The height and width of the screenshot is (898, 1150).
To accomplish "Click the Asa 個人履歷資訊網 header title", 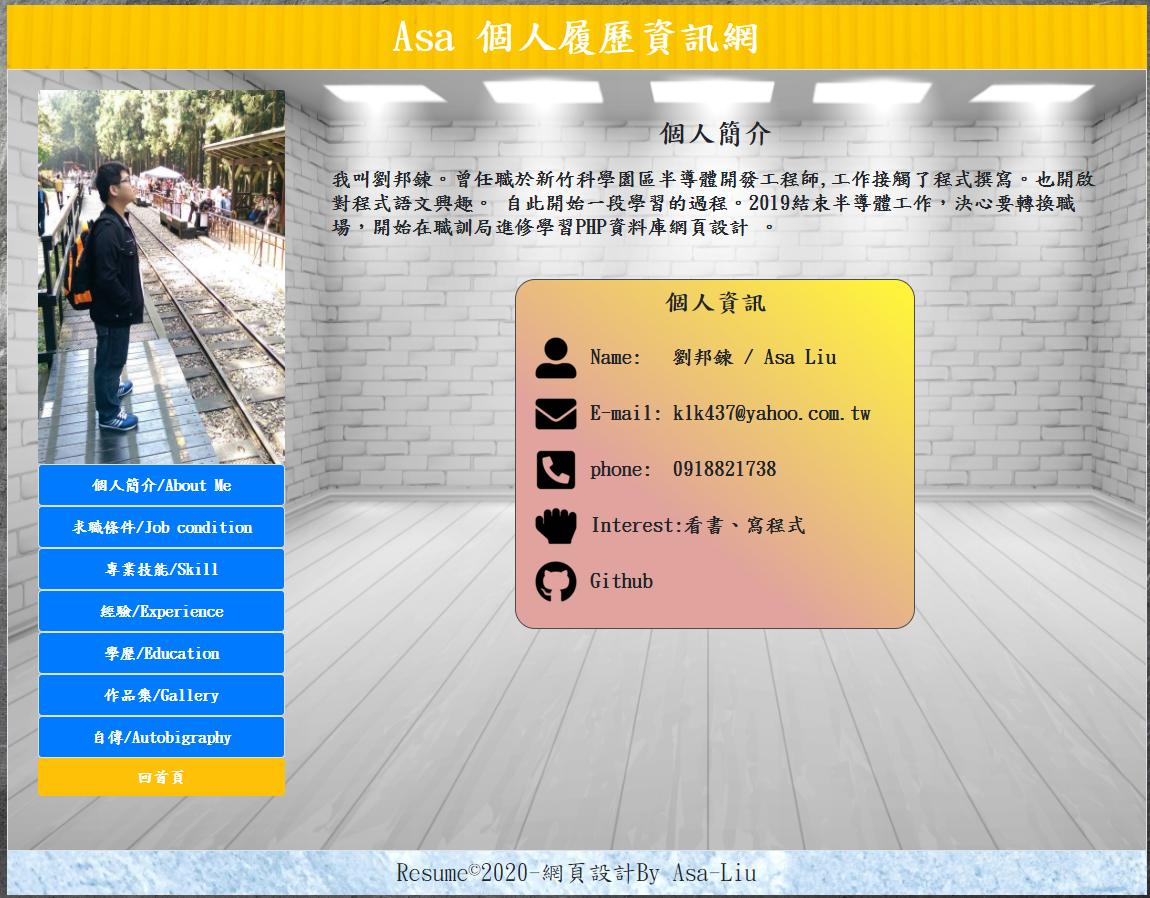I will click(x=576, y=38).
